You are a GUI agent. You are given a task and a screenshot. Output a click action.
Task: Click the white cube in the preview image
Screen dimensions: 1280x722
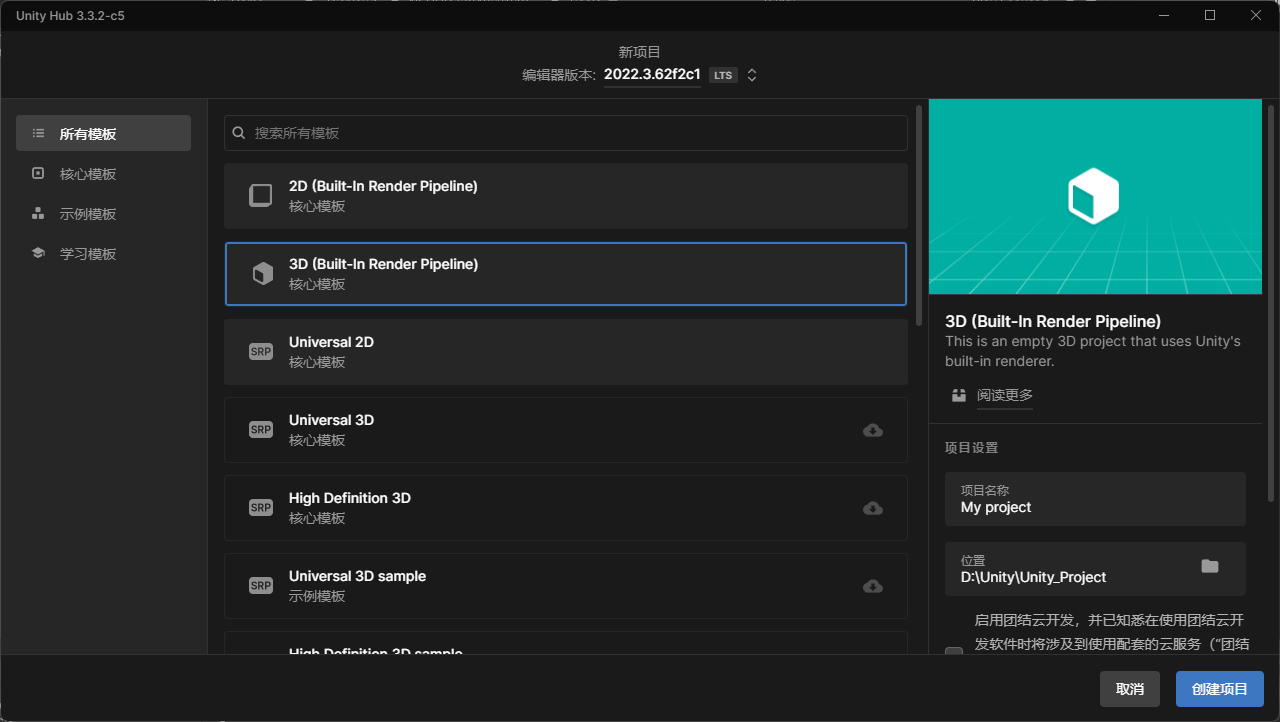click(1093, 195)
